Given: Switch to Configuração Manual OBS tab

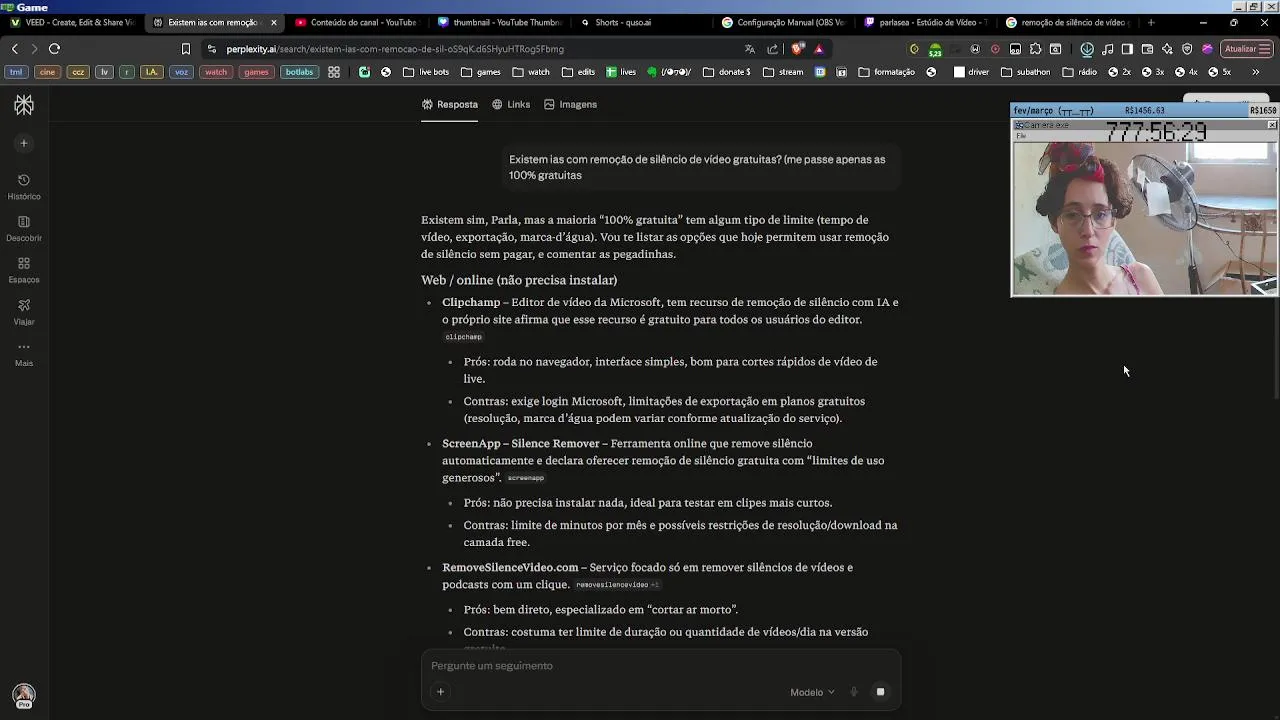Looking at the screenshot, I should point(783,22).
